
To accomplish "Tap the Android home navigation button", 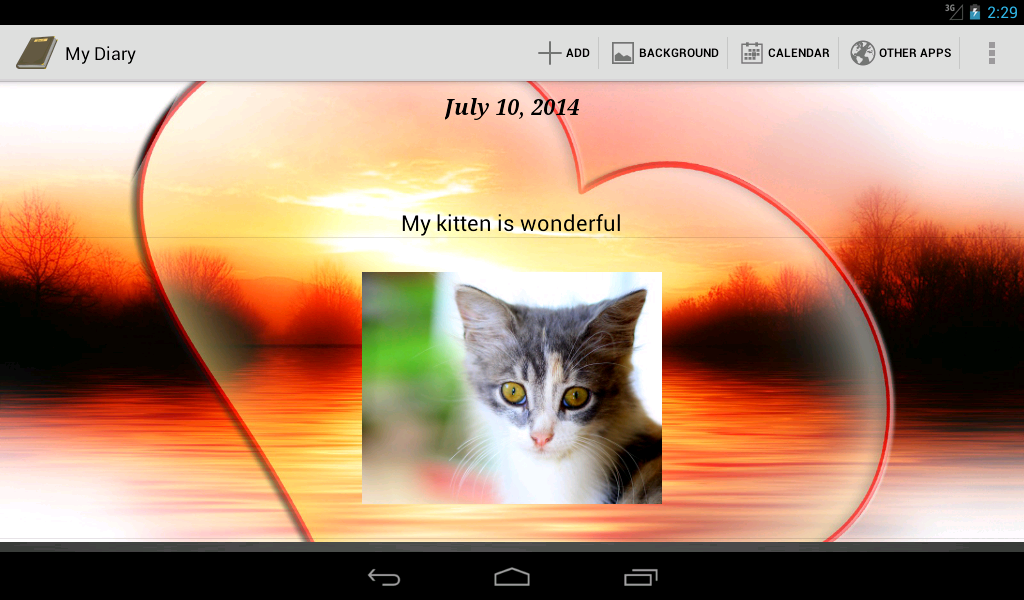I will (x=512, y=577).
